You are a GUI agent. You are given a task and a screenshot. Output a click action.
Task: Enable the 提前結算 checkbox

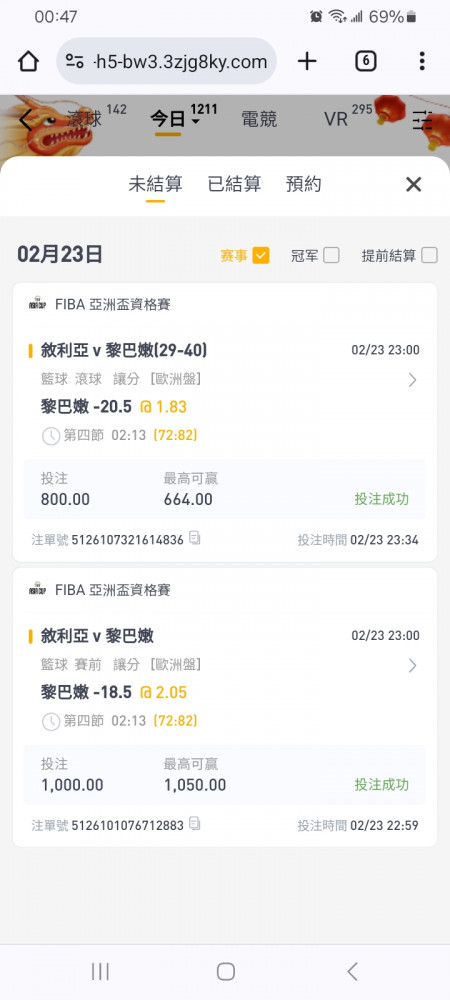pos(429,256)
